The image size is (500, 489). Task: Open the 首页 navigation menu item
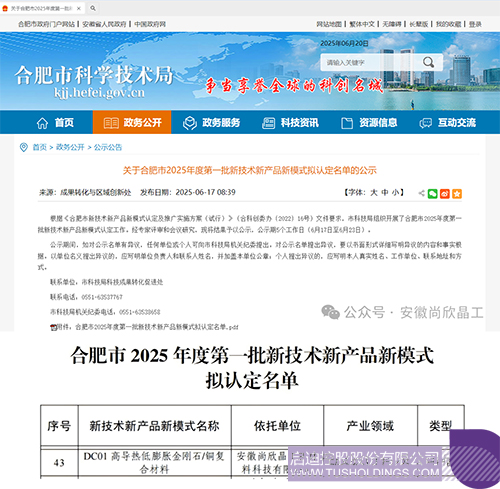tap(55, 123)
